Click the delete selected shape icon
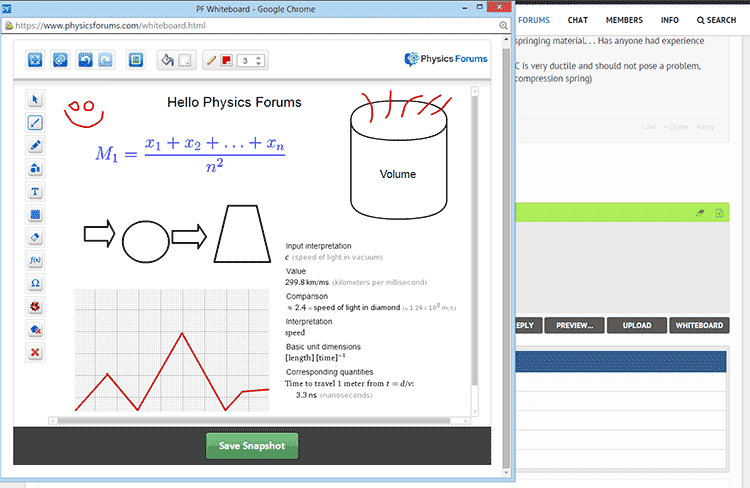Image resolution: width=750 pixels, height=488 pixels. 35,330
